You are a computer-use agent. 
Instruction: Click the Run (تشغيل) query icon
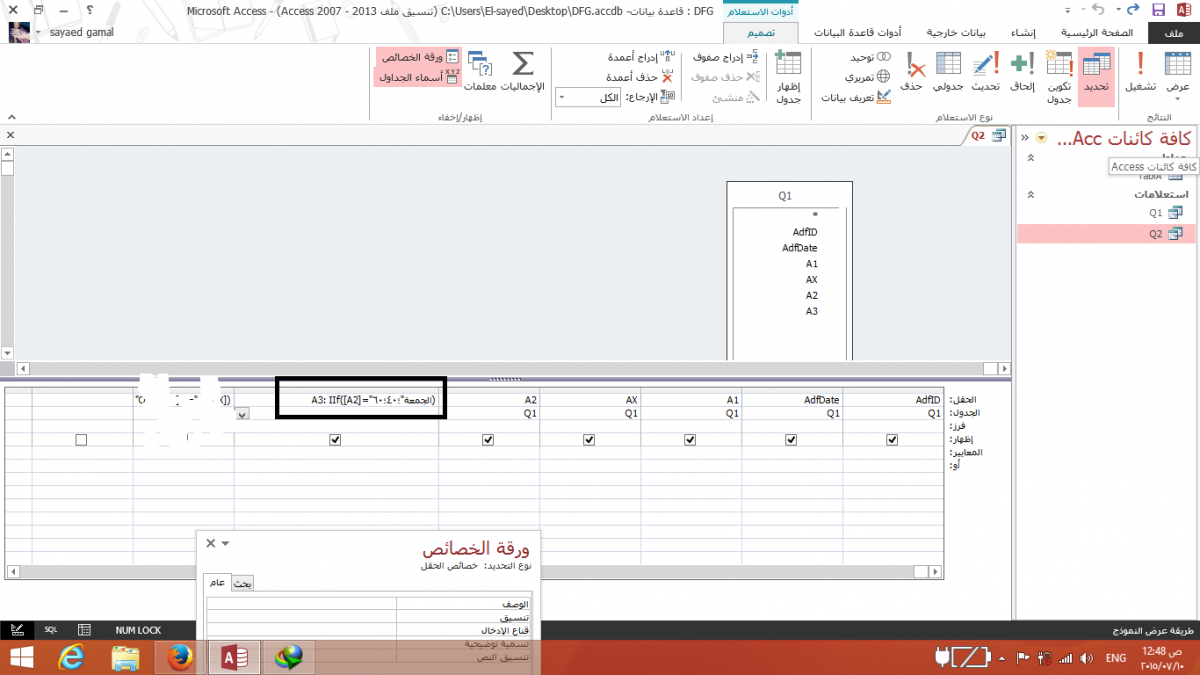(1138, 74)
